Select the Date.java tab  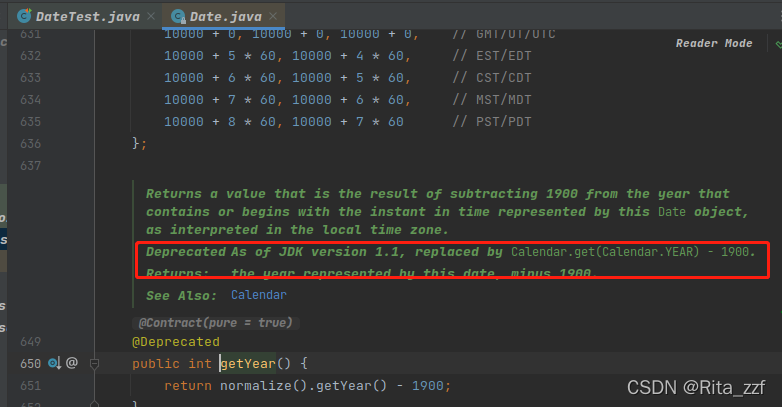tap(225, 16)
